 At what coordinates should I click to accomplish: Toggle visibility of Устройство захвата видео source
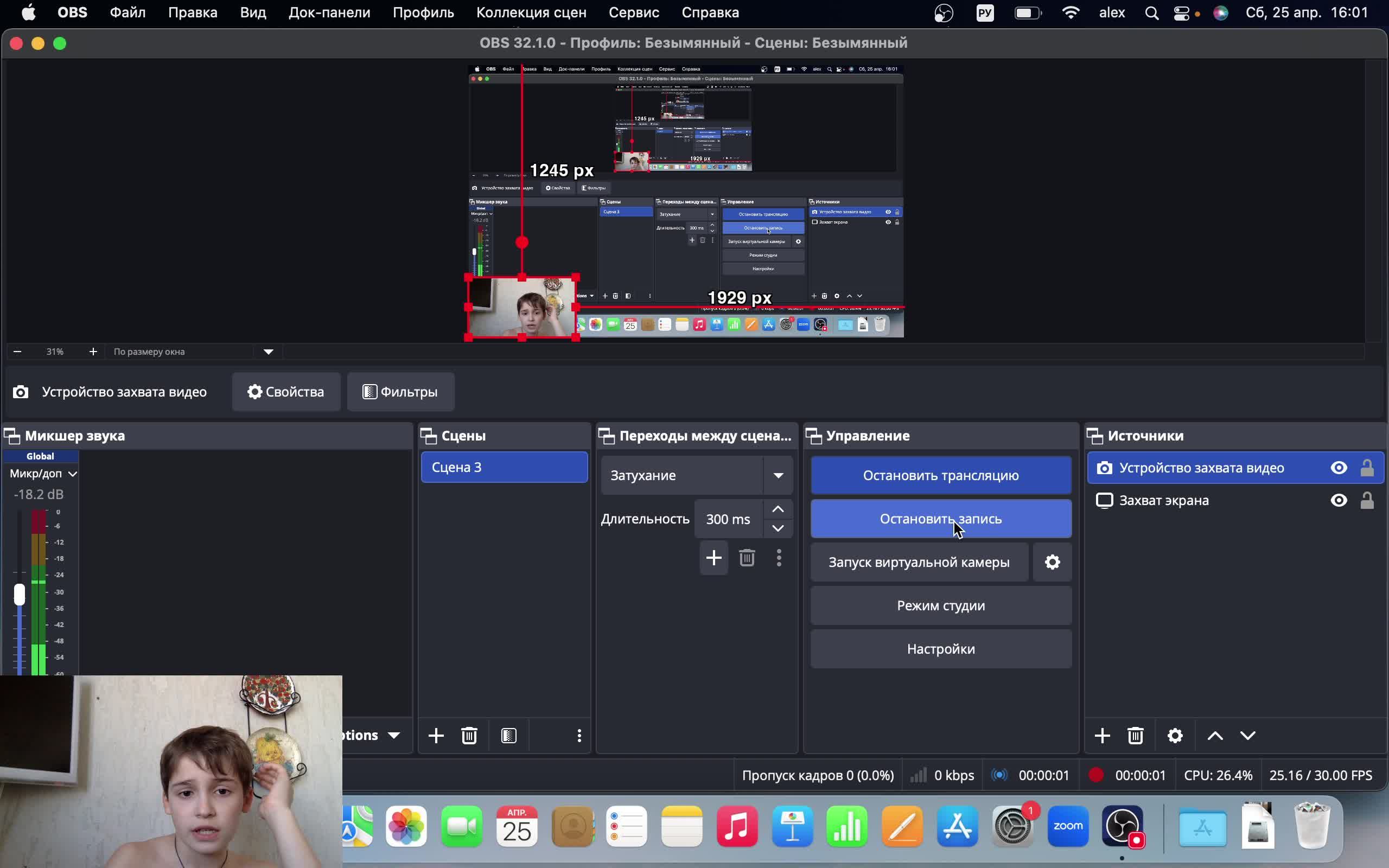pyautogui.click(x=1339, y=468)
